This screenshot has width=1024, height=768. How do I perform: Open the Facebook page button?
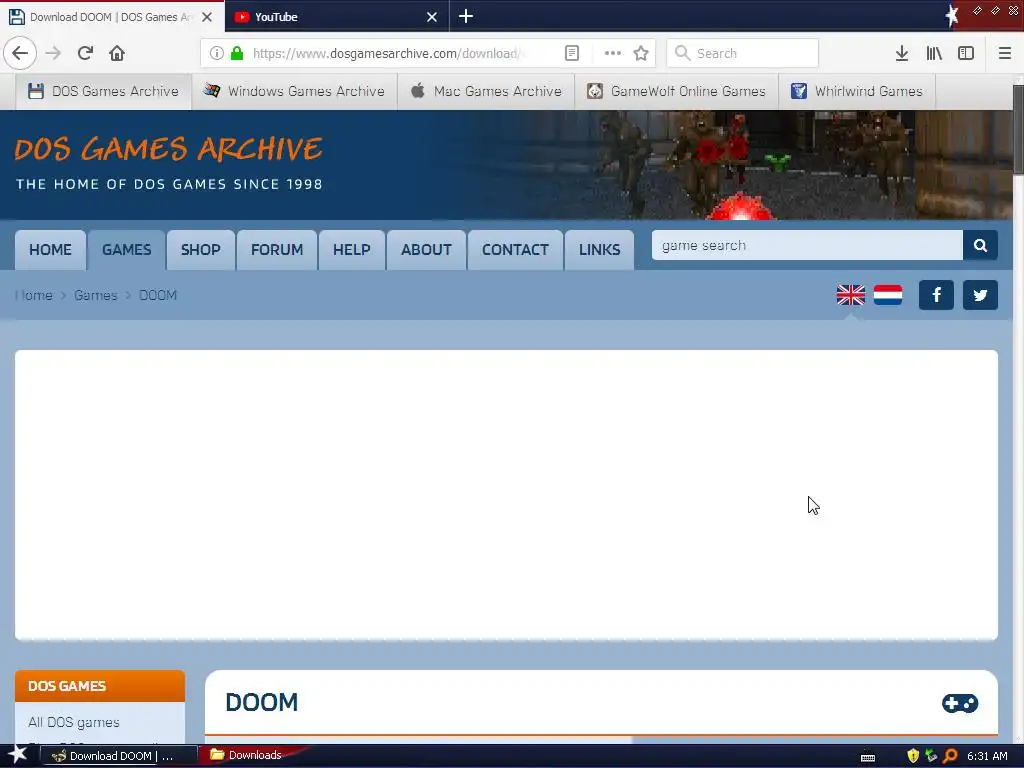pos(936,295)
